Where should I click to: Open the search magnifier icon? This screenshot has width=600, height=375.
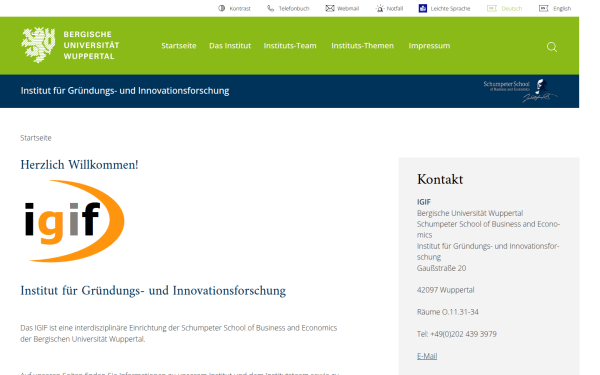coord(552,47)
